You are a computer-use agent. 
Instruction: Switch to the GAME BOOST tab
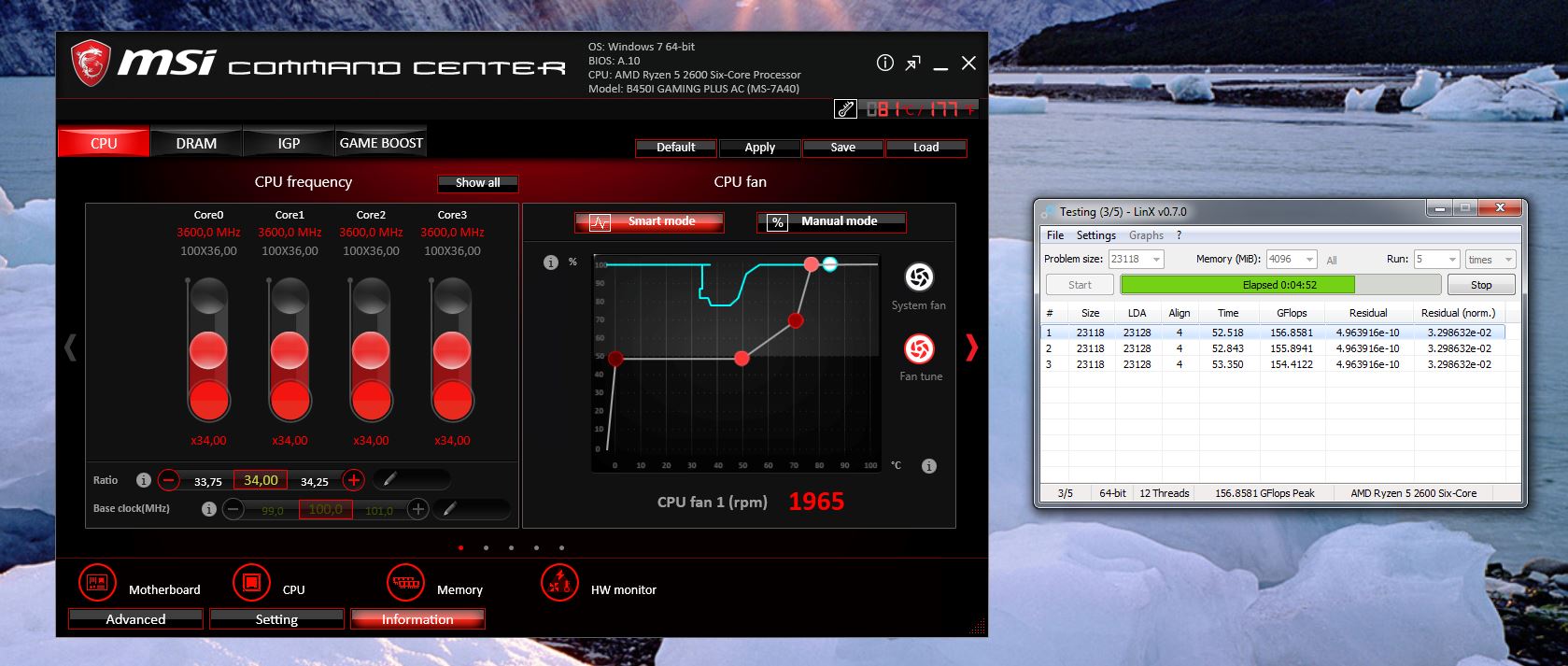click(381, 143)
